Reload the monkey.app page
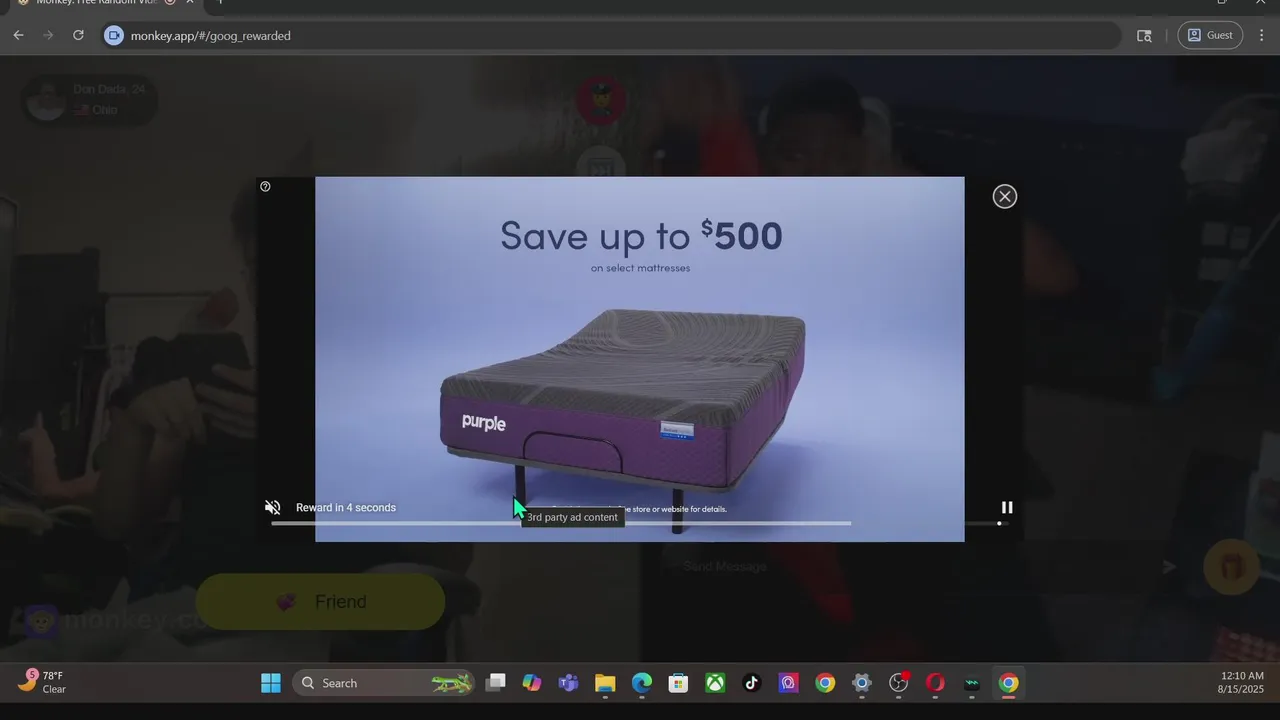Viewport: 1280px width, 720px height. pyautogui.click(x=78, y=35)
